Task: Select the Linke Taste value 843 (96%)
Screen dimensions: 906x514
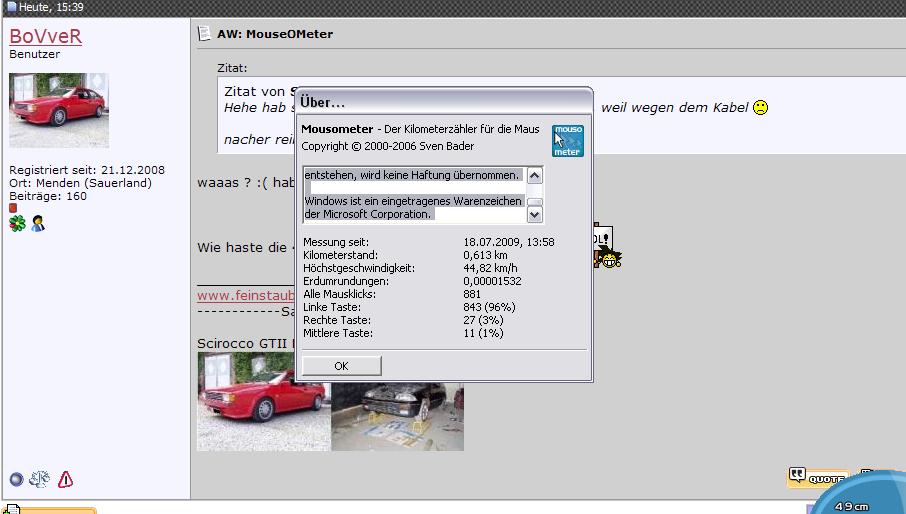Action: 489,307
